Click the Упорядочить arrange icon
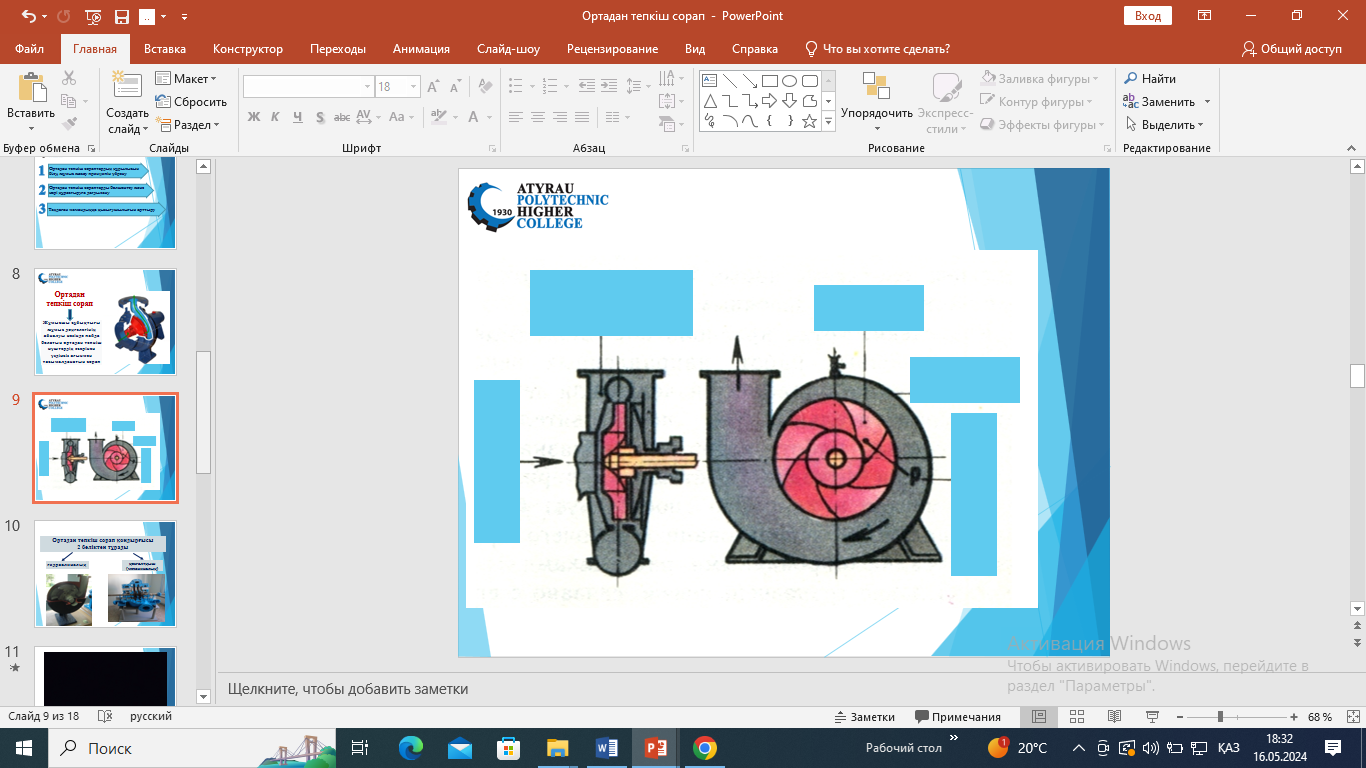This screenshot has width=1366, height=768. pos(876,88)
